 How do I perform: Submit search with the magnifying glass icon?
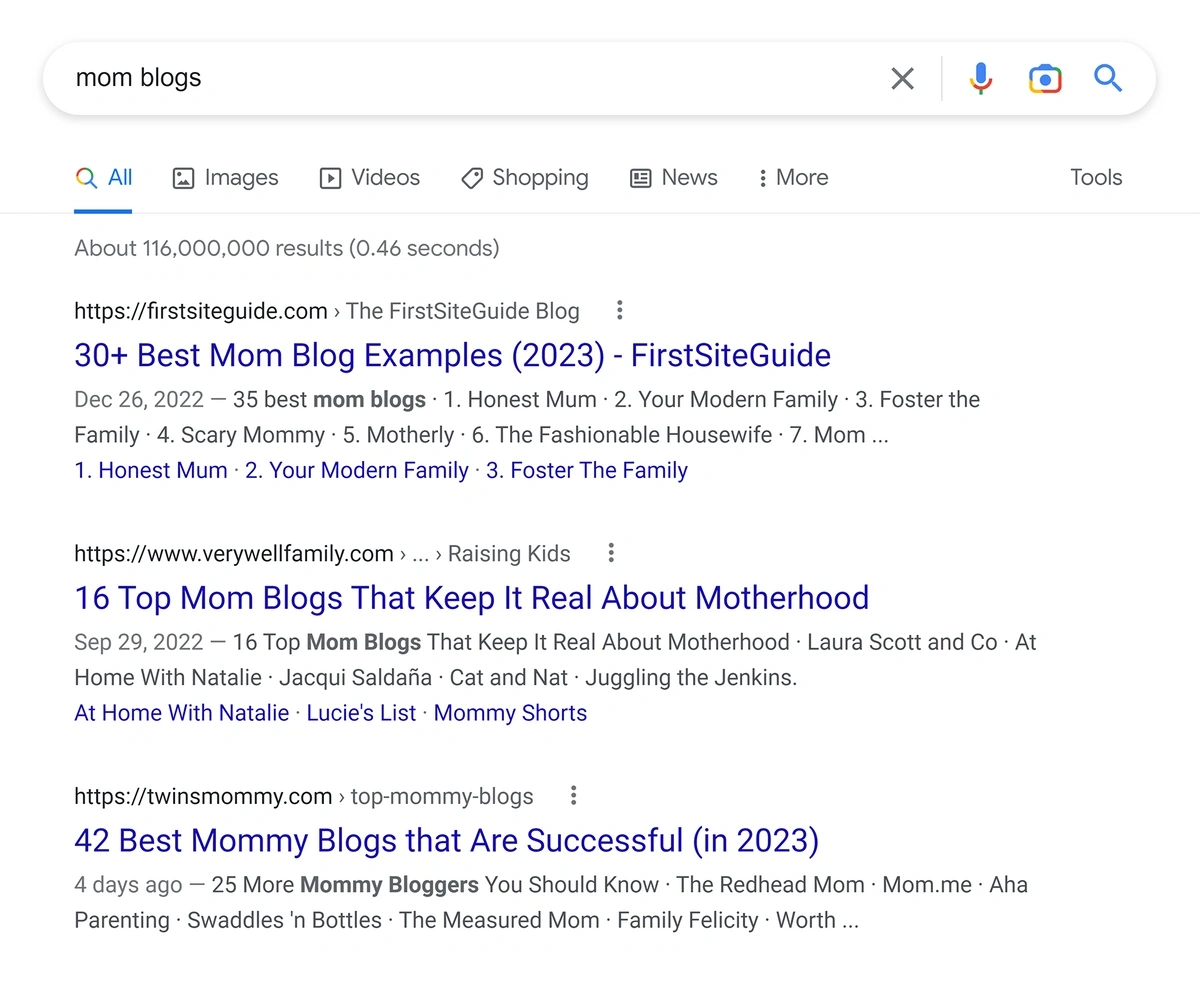pyautogui.click(x=1108, y=78)
